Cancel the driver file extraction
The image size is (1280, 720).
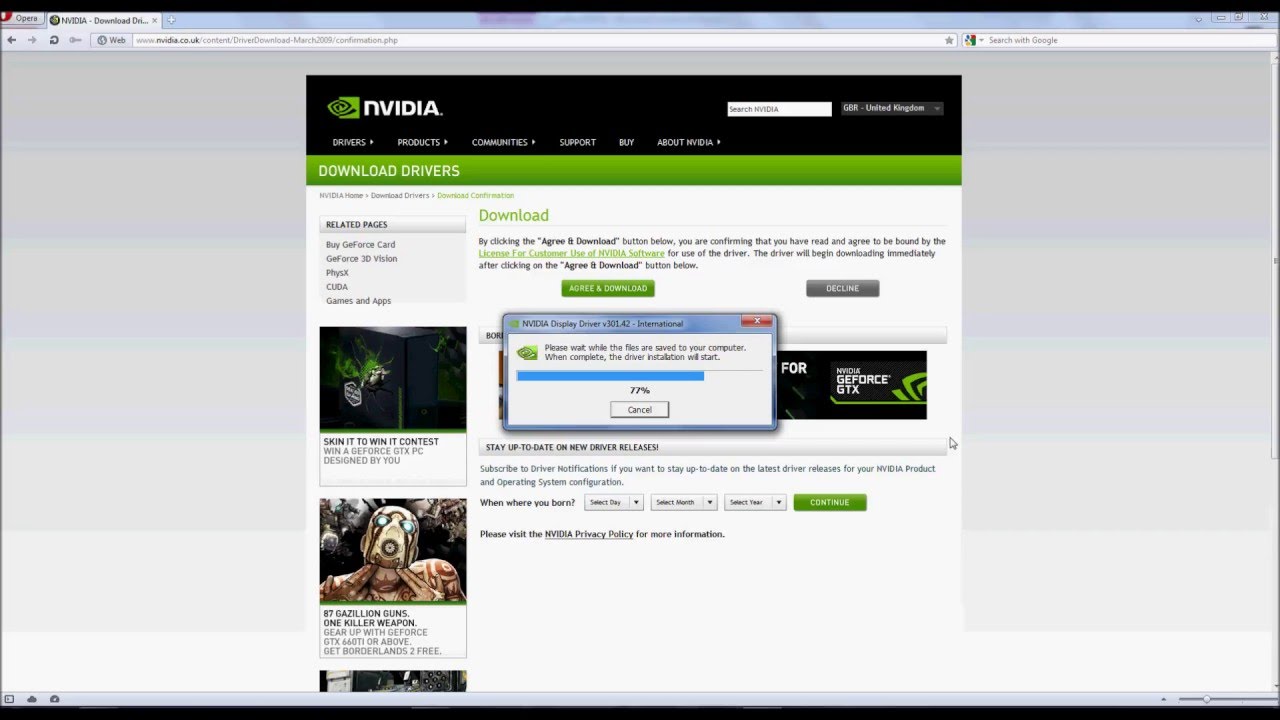tap(639, 410)
